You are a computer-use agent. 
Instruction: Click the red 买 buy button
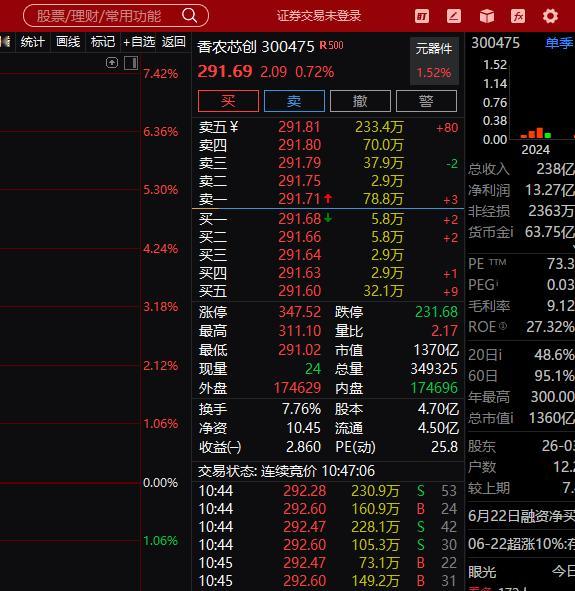pos(228,101)
